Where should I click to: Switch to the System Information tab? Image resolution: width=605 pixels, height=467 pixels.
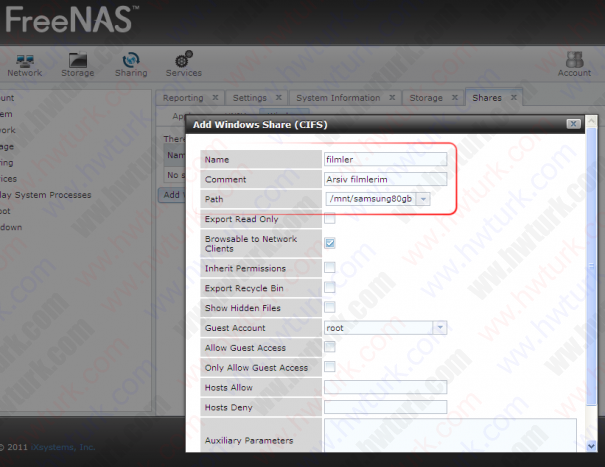coord(338,98)
